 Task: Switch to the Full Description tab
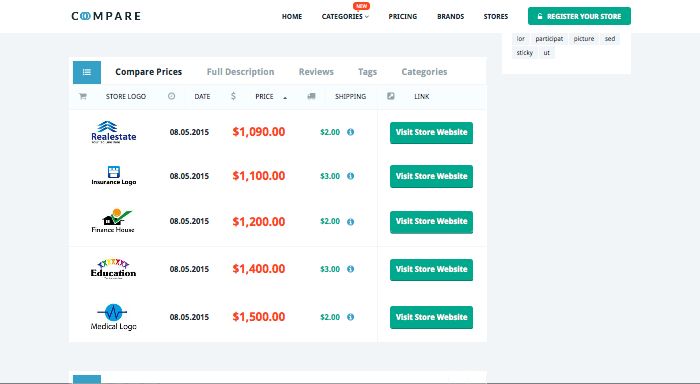[x=240, y=72]
